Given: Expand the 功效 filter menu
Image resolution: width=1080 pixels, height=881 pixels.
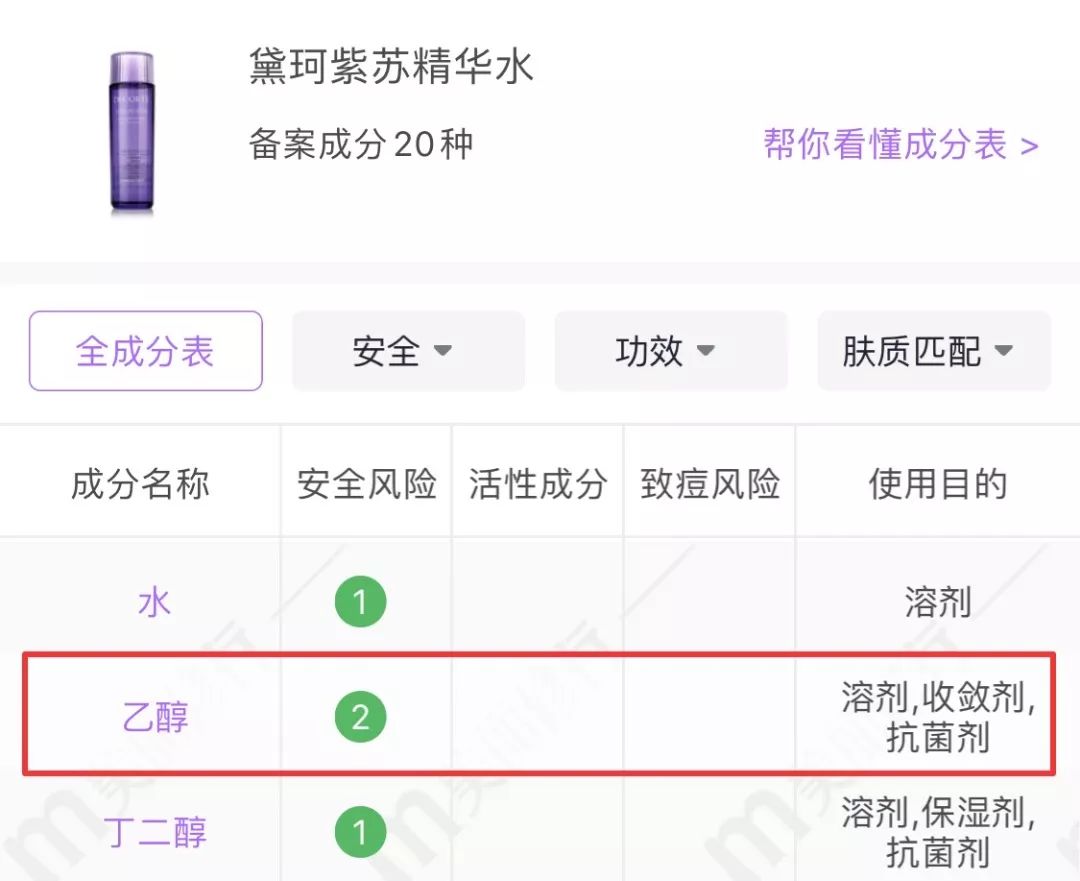Looking at the screenshot, I should (670, 351).
